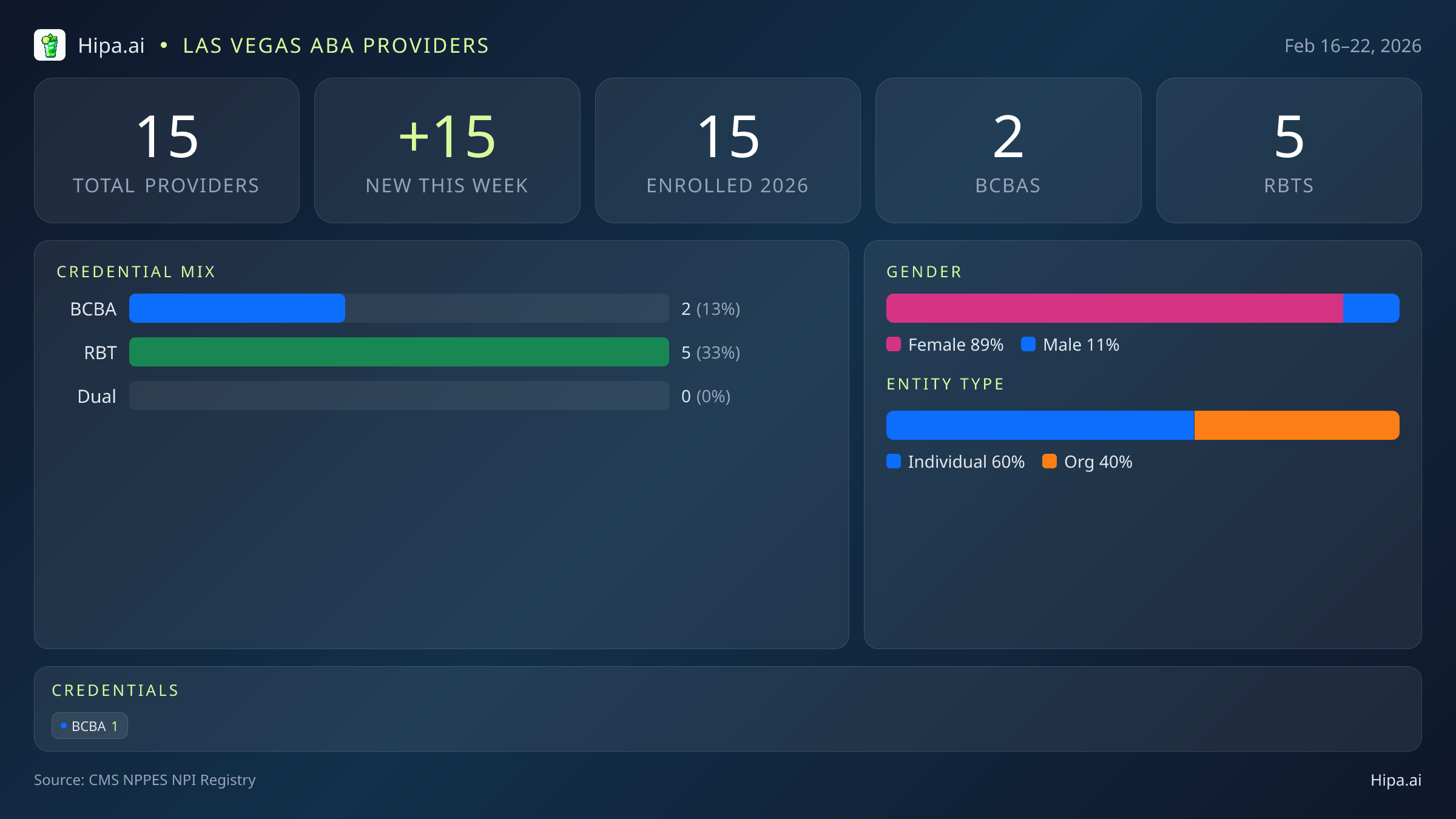Viewport: 1456px width, 819px height.
Task: Click the empty Dual credential bar
Action: point(399,396)
